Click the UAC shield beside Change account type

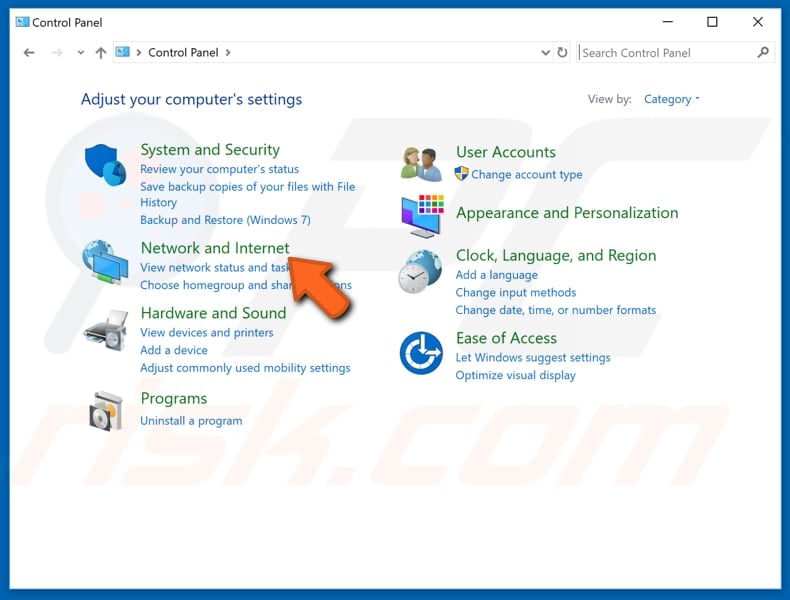[462, 174]
